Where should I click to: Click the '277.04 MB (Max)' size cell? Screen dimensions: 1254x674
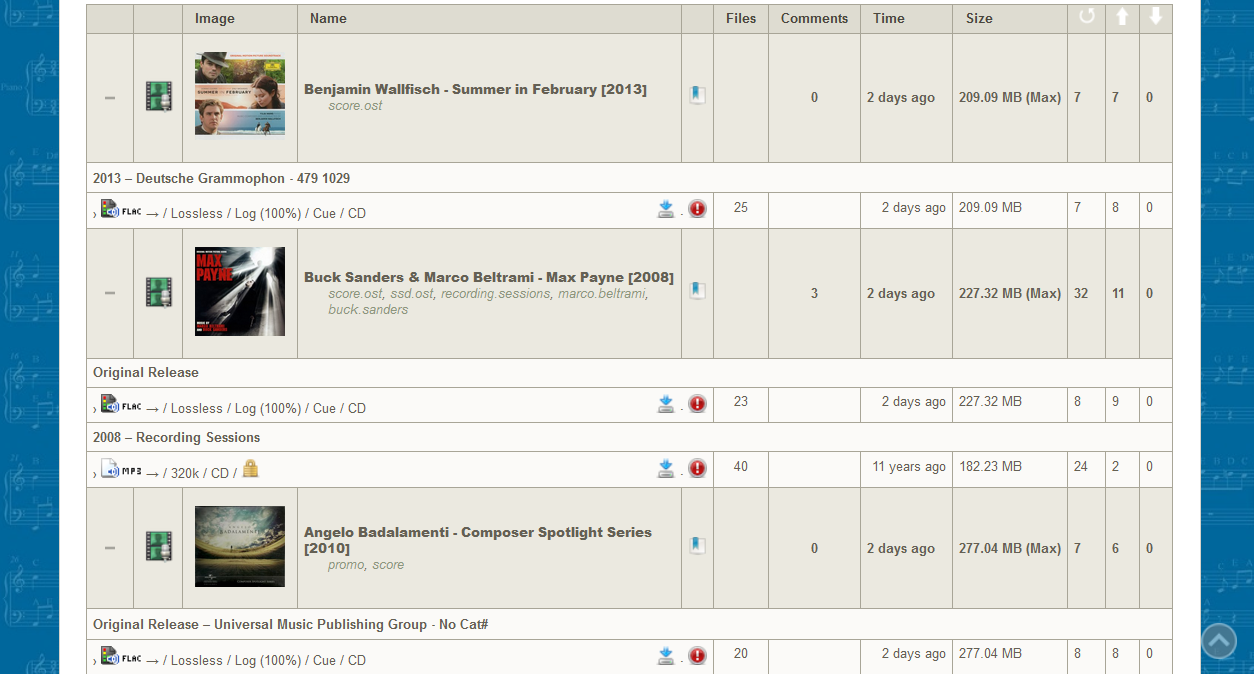click(x=1010, y=548)
